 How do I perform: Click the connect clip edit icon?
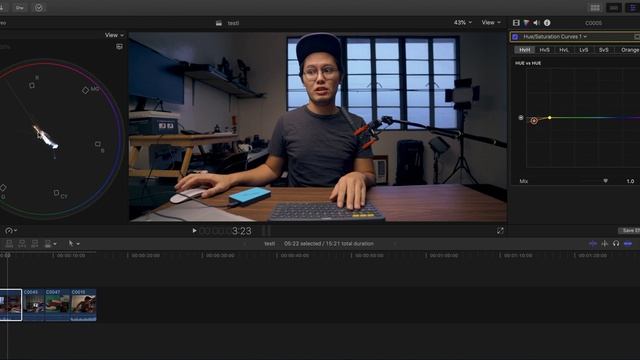point(9,244)
